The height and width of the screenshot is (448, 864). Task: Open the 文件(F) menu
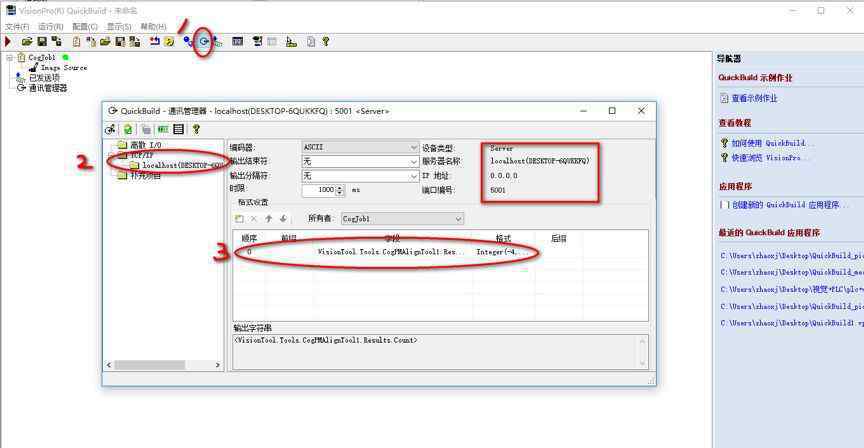pyautogui.click(x=17, y=26)
